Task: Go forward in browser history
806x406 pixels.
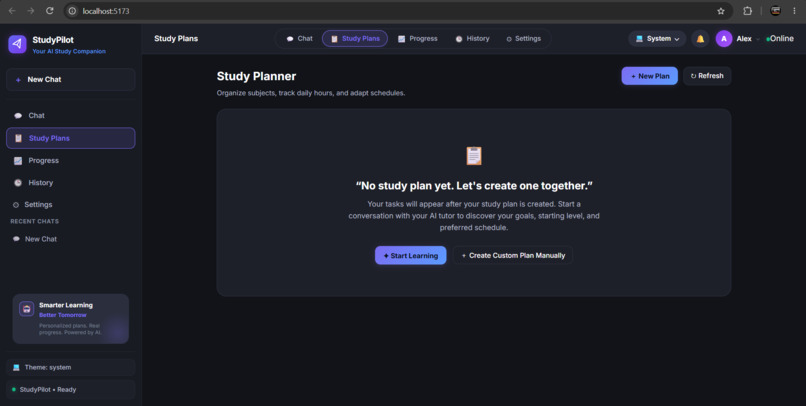Action: click(x=30, y=11)
